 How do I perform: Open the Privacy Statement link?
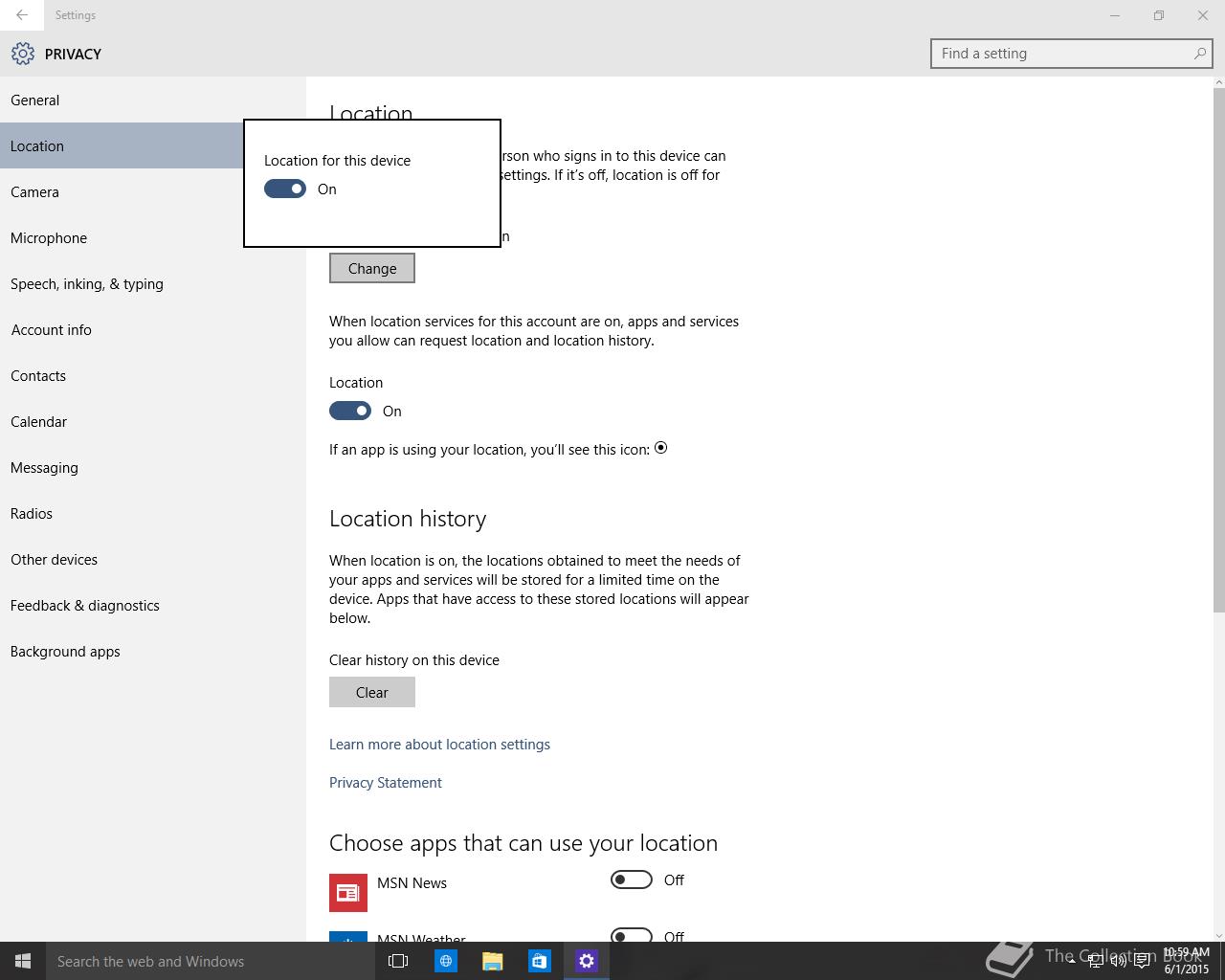pos(386,782)
